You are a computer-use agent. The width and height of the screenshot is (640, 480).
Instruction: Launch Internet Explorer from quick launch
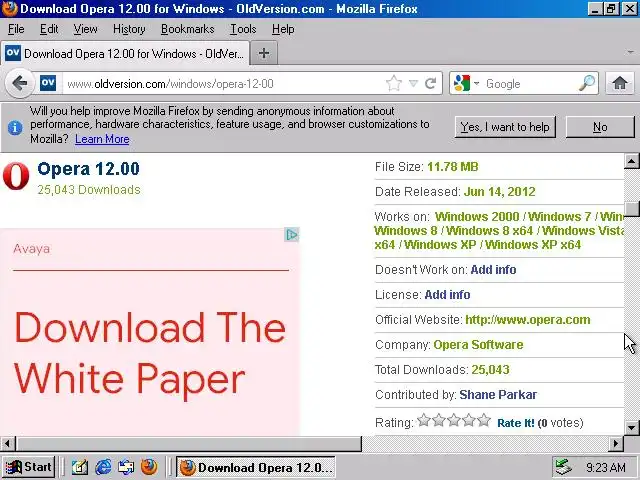103,467
